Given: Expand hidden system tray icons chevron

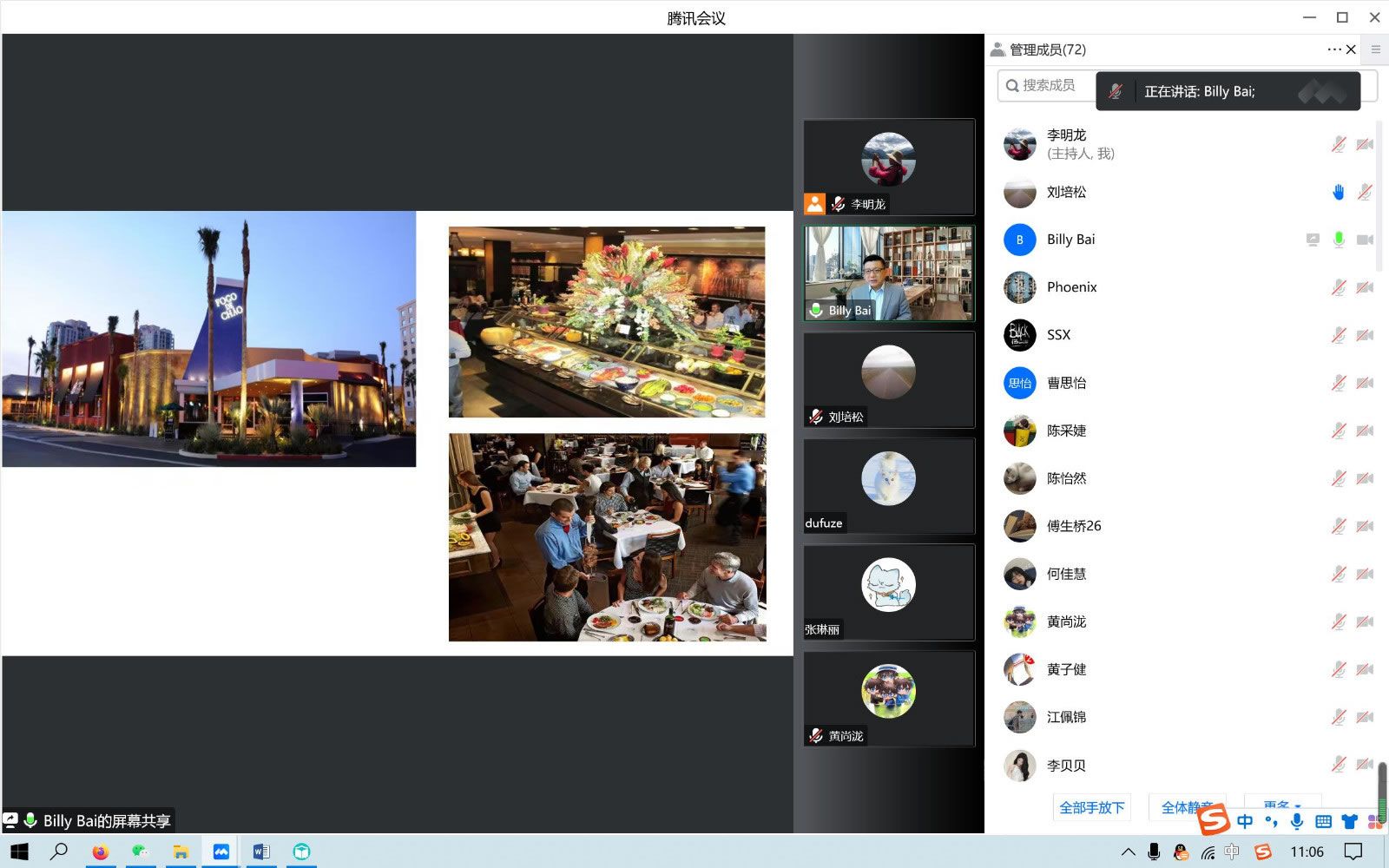Looking at the screenshot, I should [1128, 852].
